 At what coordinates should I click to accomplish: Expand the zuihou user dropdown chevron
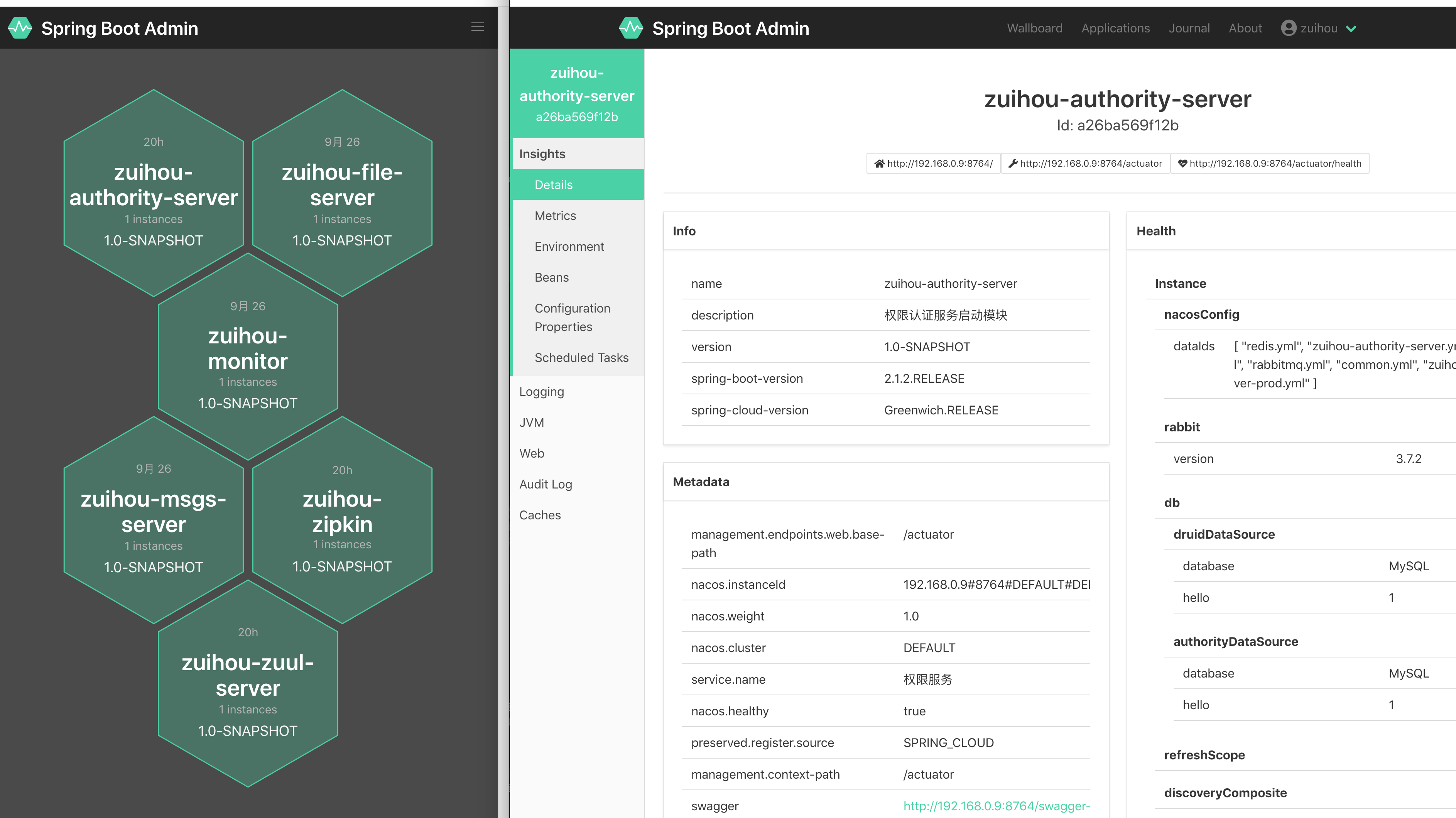[1351, 29]
